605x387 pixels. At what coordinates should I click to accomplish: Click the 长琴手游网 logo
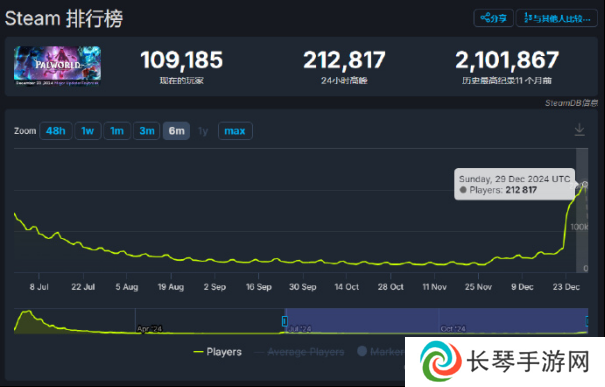(505, 362)
